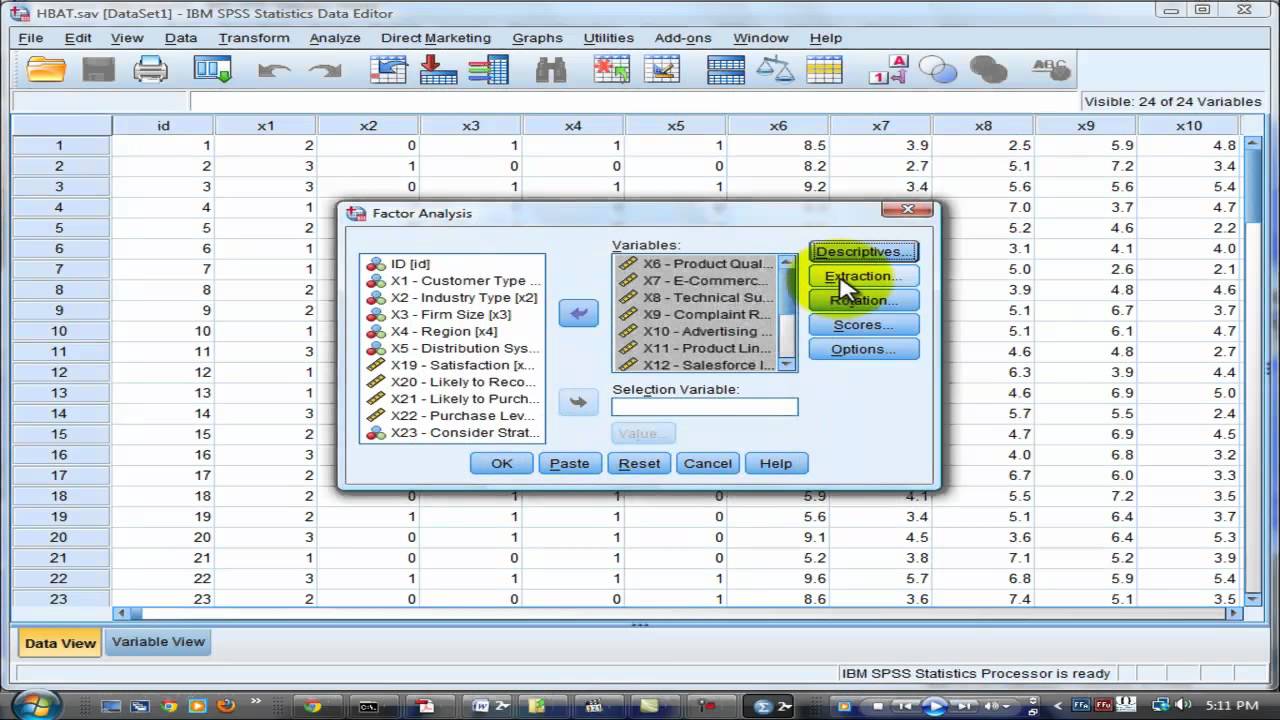
Task: Click the Scores button
Action: pos(864,325)
